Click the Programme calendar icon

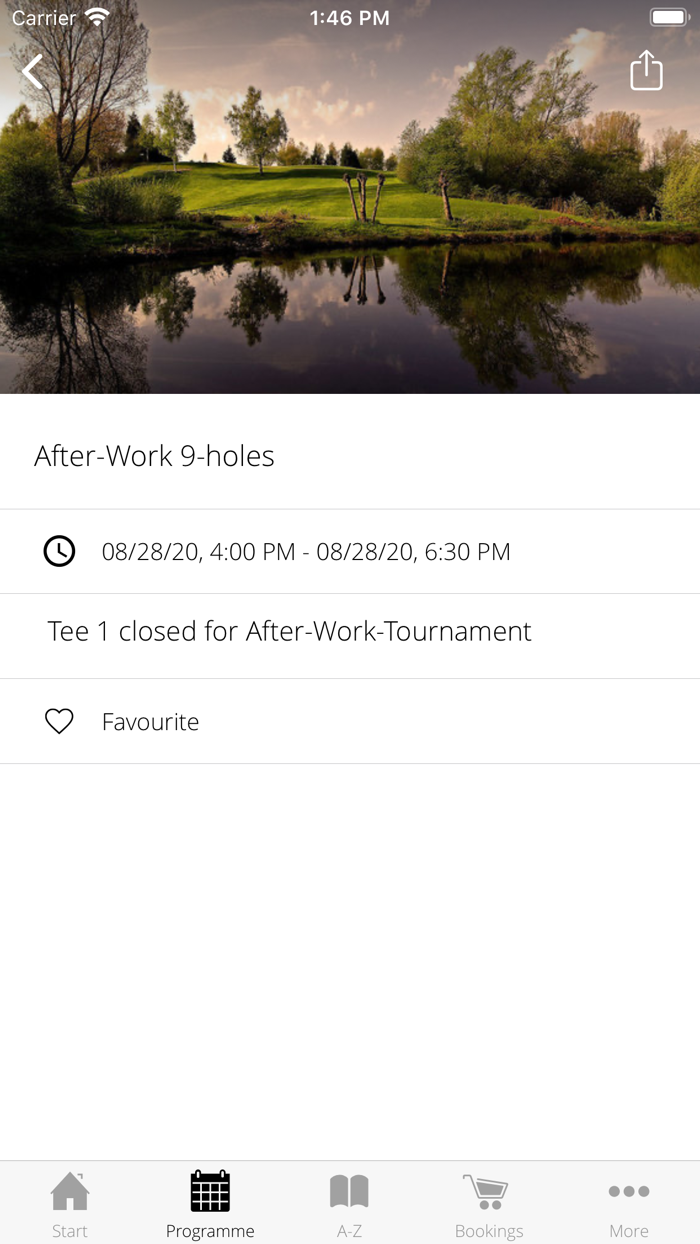pos(210,1191)
